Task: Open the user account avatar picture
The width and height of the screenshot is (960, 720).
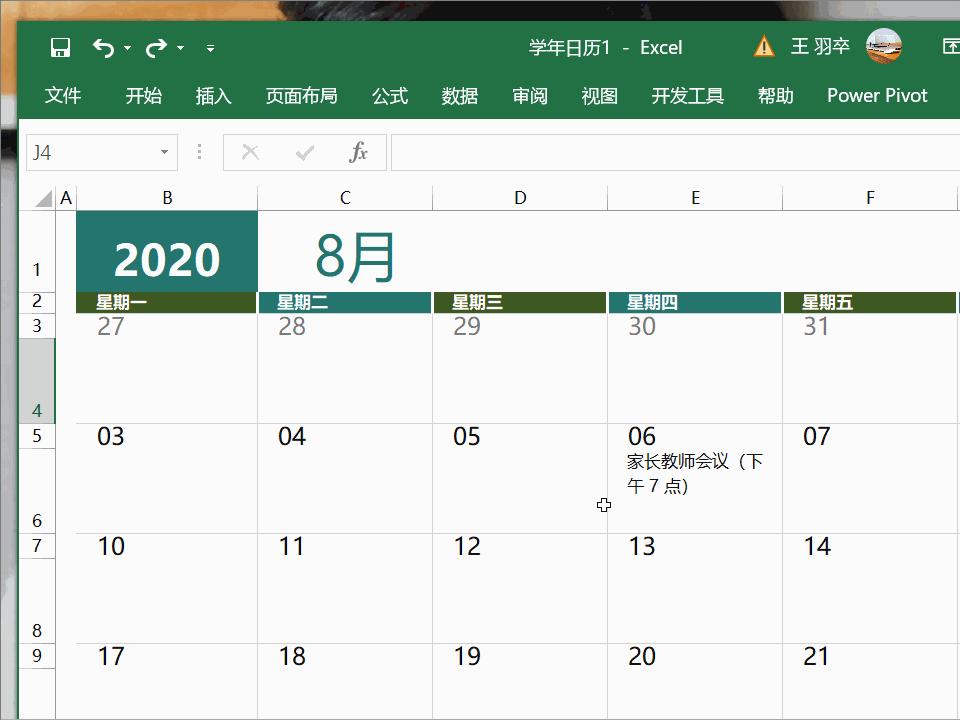Action: (884, 46)
